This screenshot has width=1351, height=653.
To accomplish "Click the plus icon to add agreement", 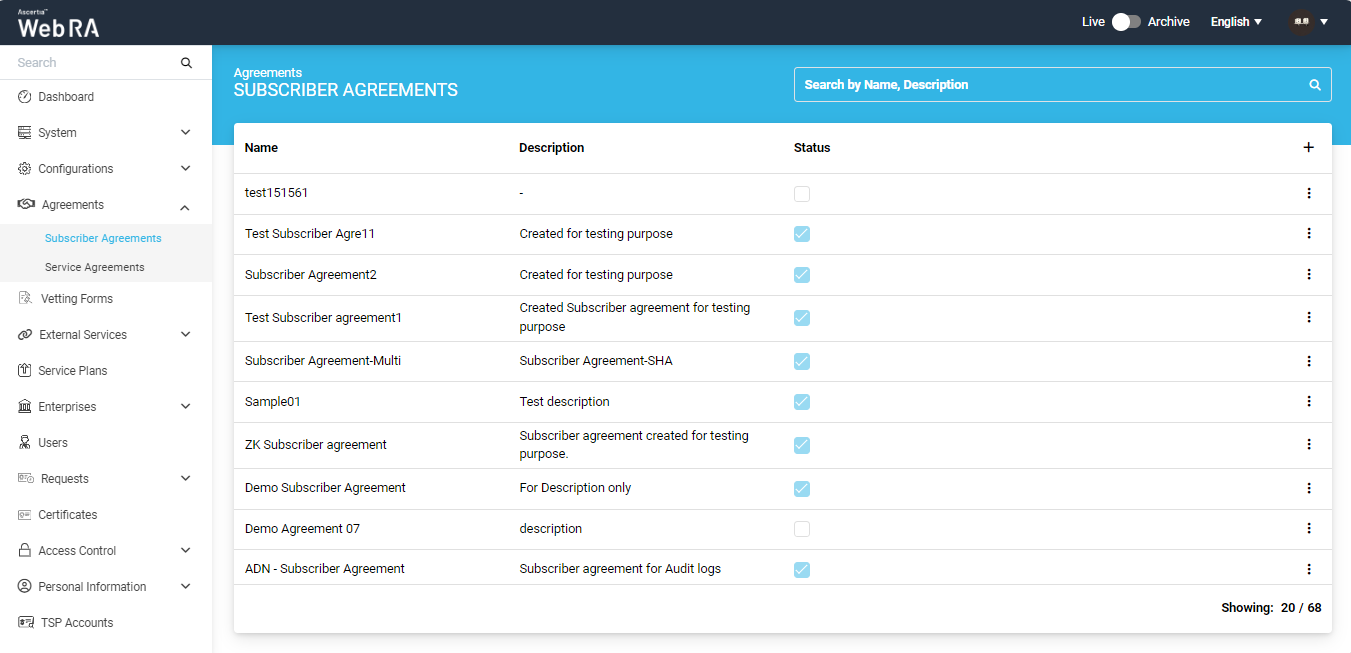I will [1308, 147].
